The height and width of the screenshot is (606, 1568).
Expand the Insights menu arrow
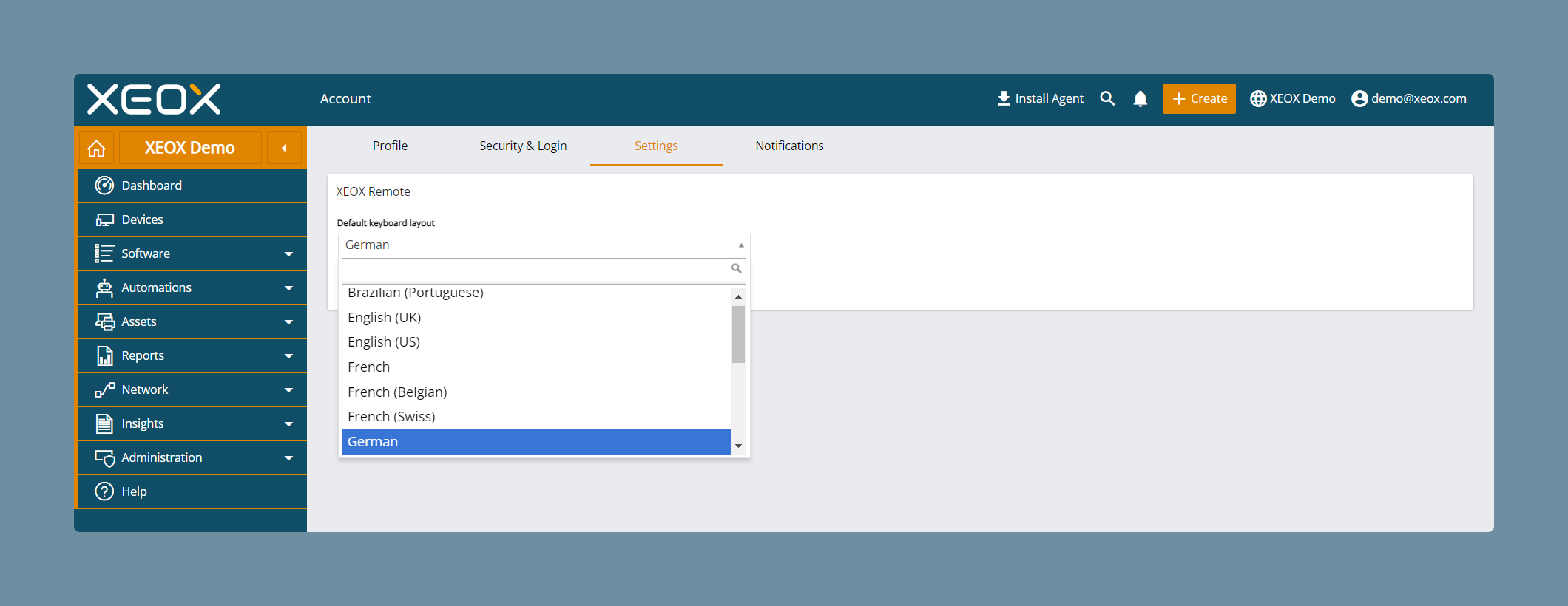tap(288, 424)
